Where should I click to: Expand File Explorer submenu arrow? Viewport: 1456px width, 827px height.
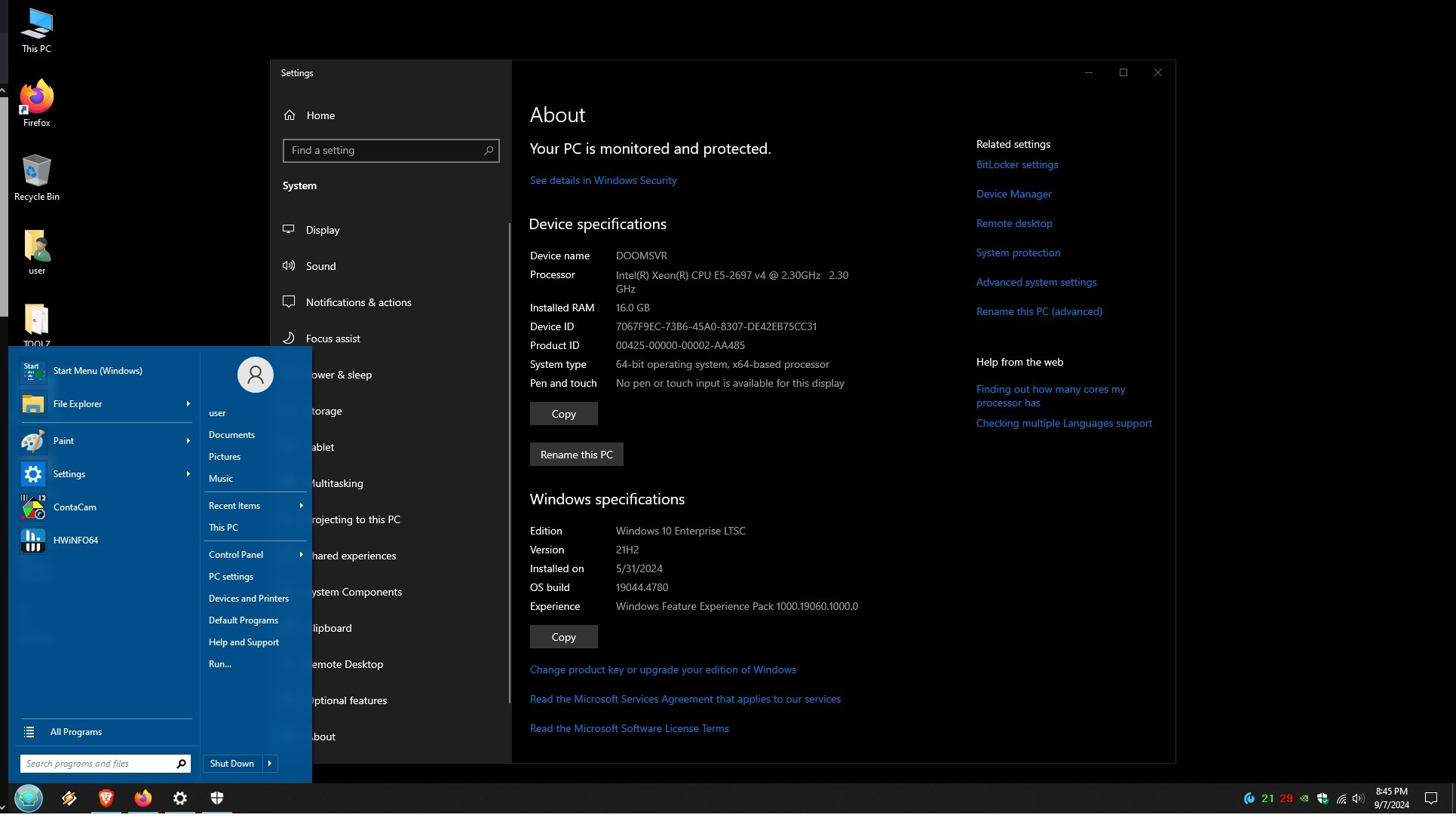coord(188,404)
